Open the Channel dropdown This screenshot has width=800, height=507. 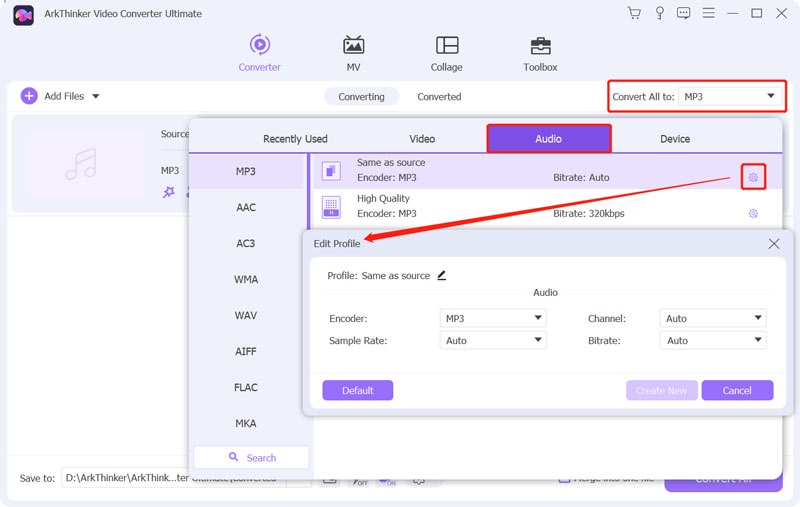click(x=713, y=318)
